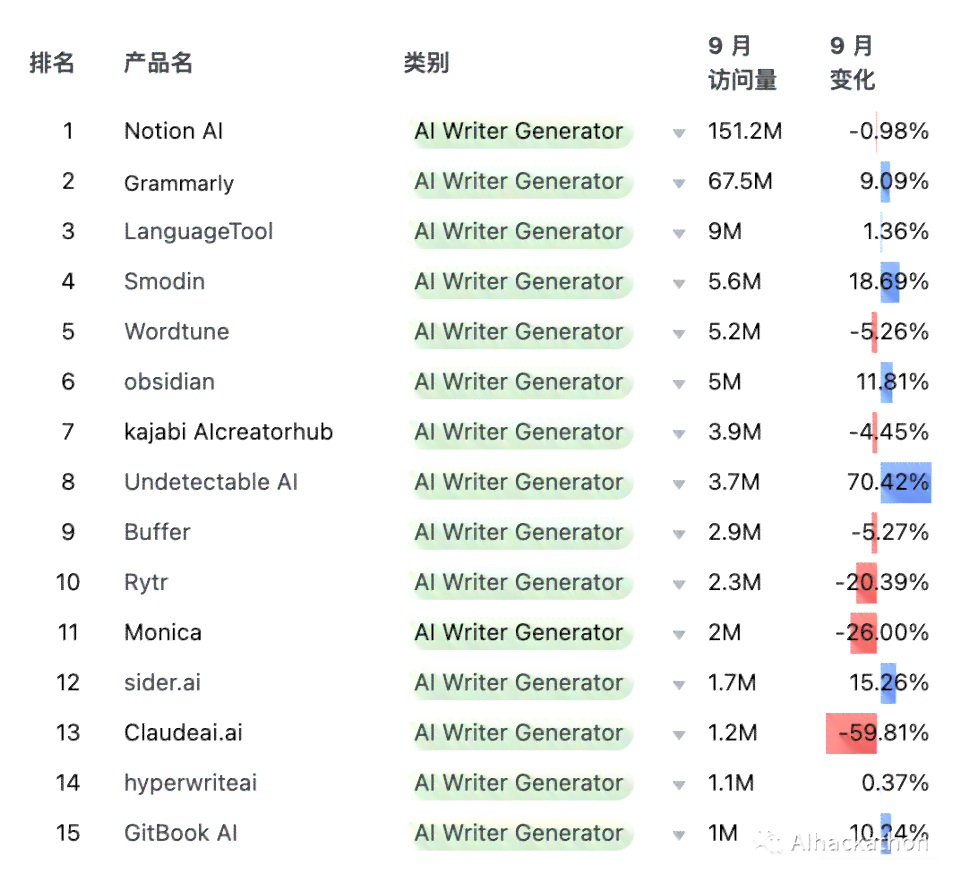Open the LanguageTool product entry
960x881 pixels.
[x=198, y=231]
